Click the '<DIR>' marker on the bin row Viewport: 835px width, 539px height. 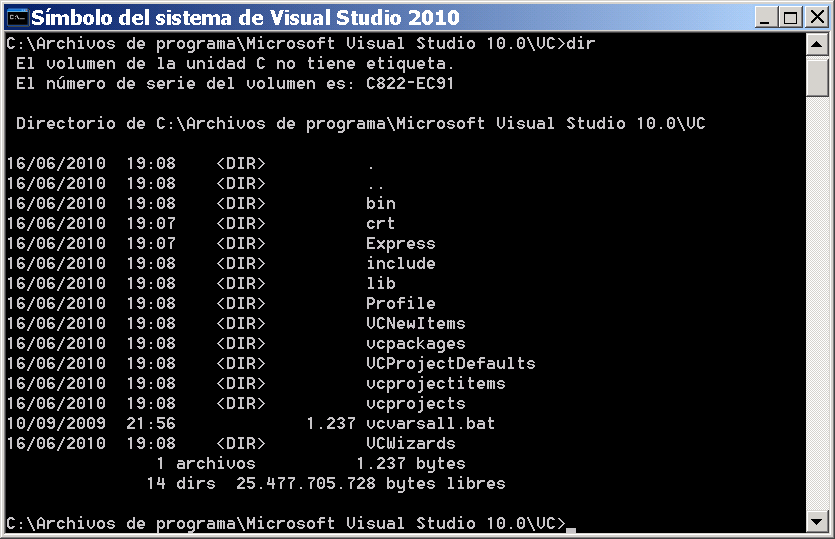241,203
